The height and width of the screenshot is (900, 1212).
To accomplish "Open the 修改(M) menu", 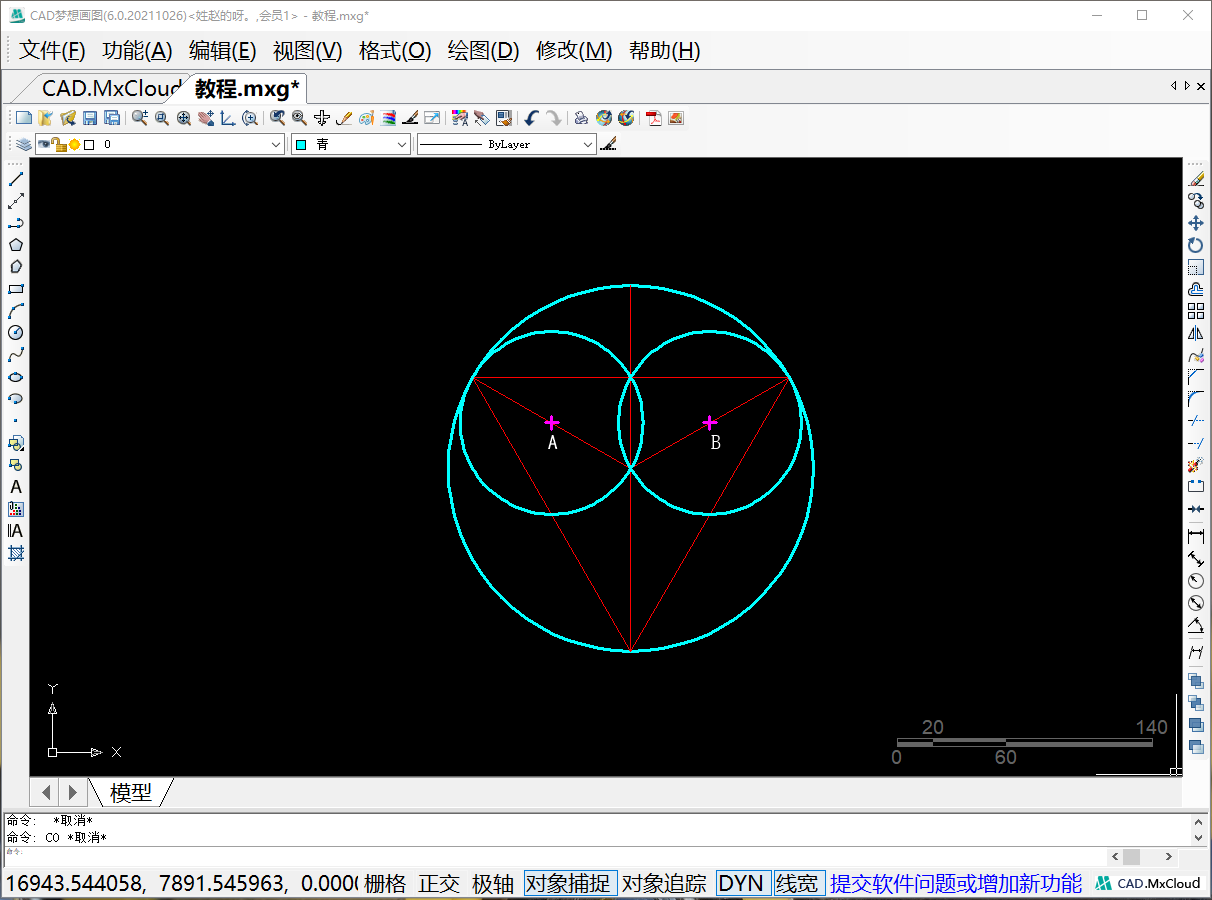I will [x=574, y=51].
